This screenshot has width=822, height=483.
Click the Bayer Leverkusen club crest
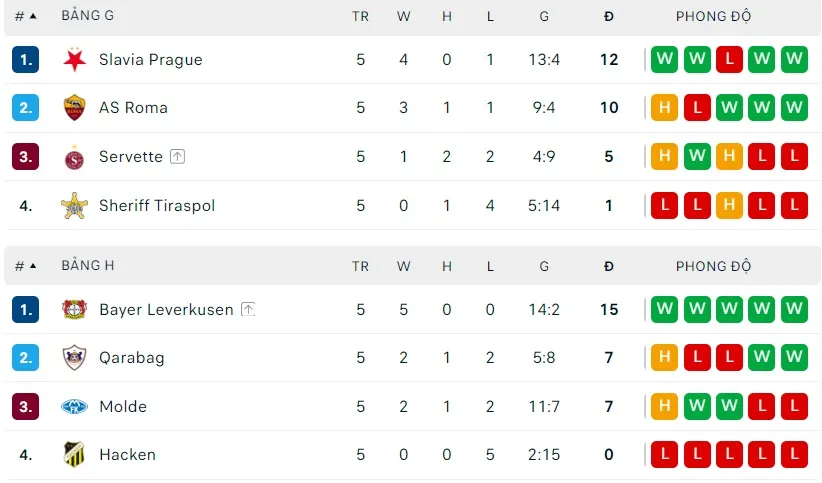coord(74,310)
